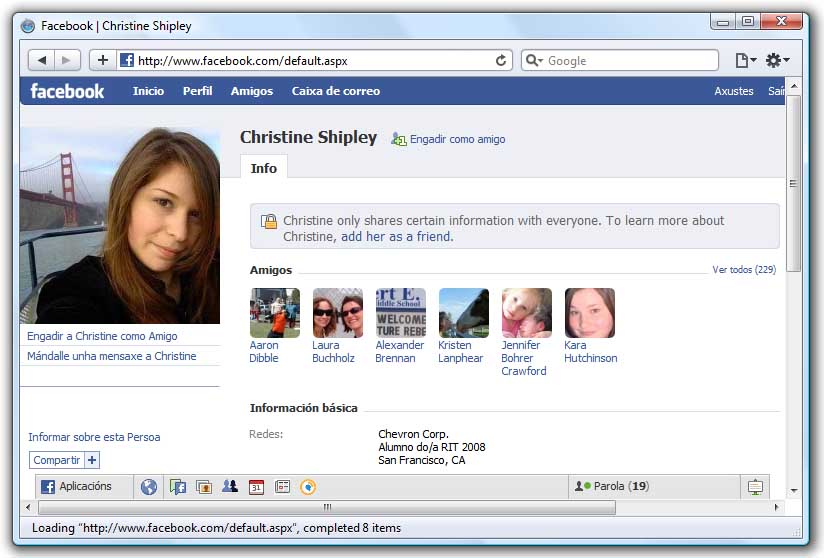The width and height of the screenshot is (824, 558).
Task: Click the globe icon in bottom bar
Action: coord(149,487)
